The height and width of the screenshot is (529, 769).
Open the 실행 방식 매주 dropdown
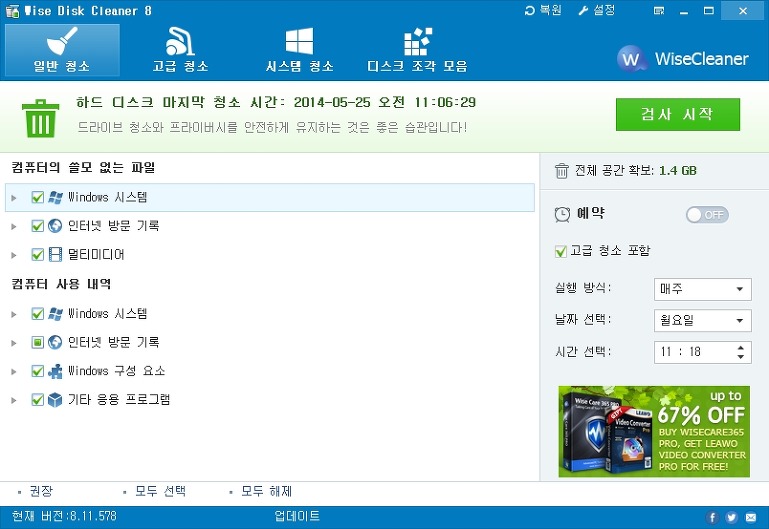(702, 290)
